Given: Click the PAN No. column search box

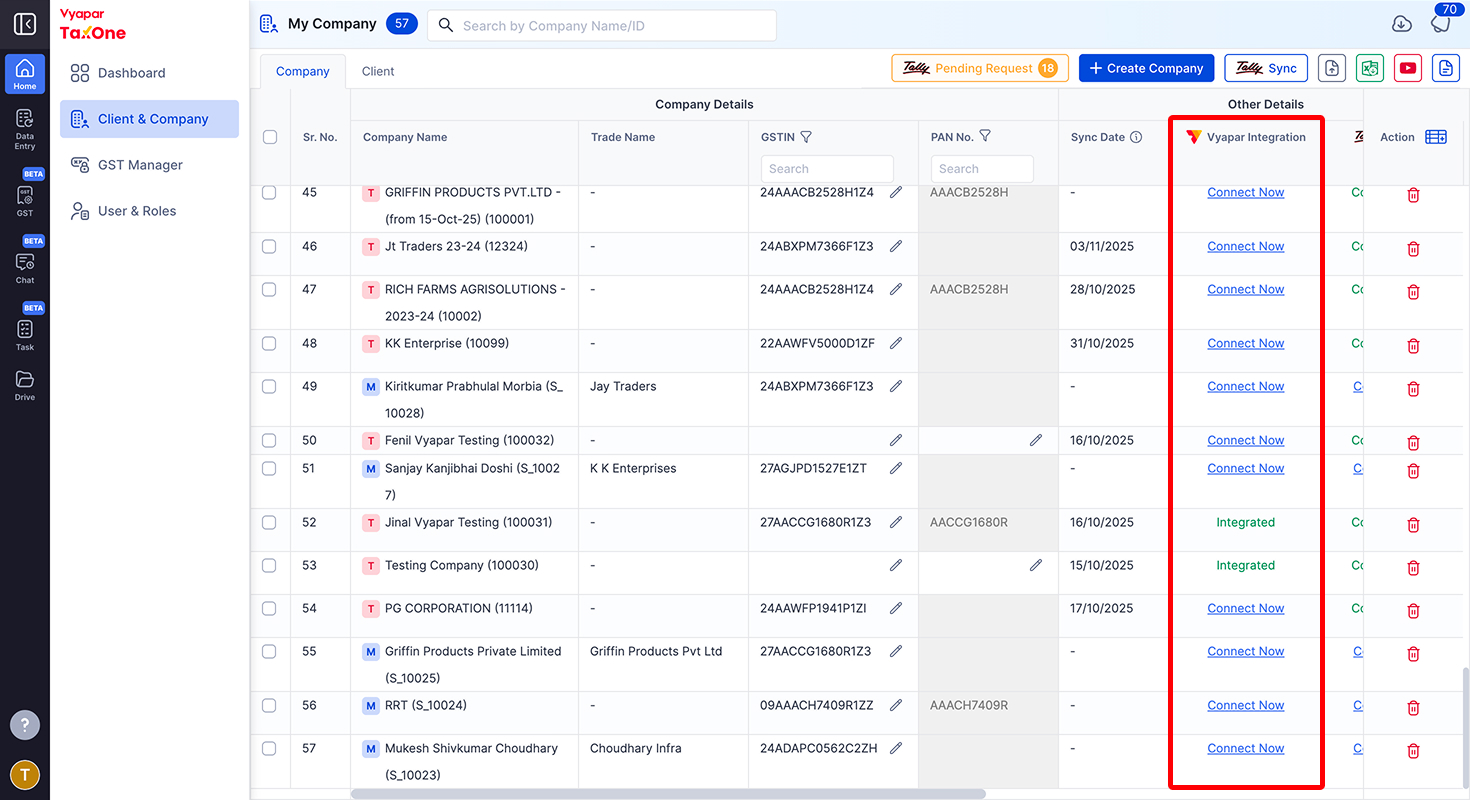Looking at the screenshot, I should (x=981, y=169).
